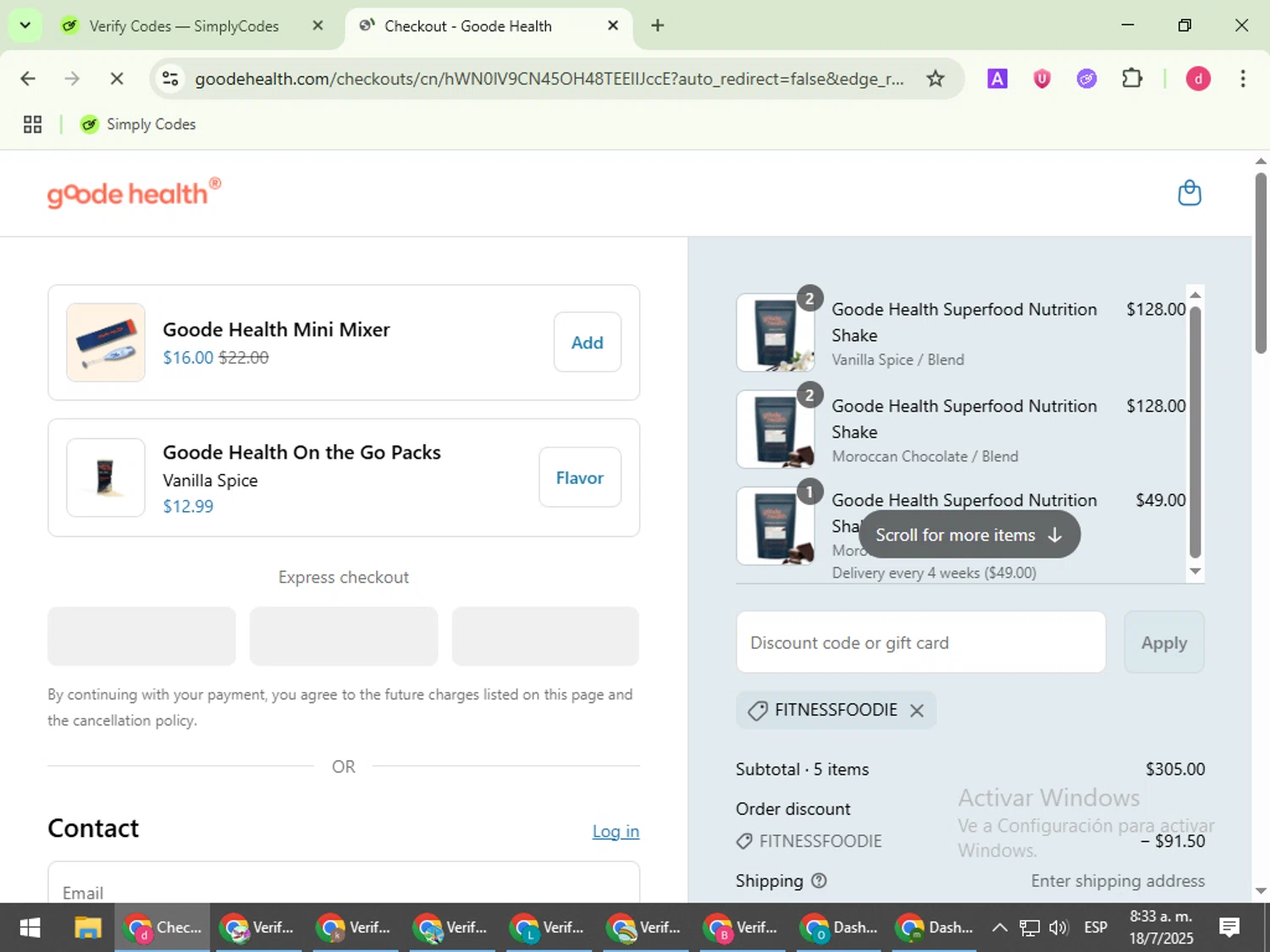Screen dimensions: 1270x952
Task: Click the Goode Health logo
Action: point(134,193)
